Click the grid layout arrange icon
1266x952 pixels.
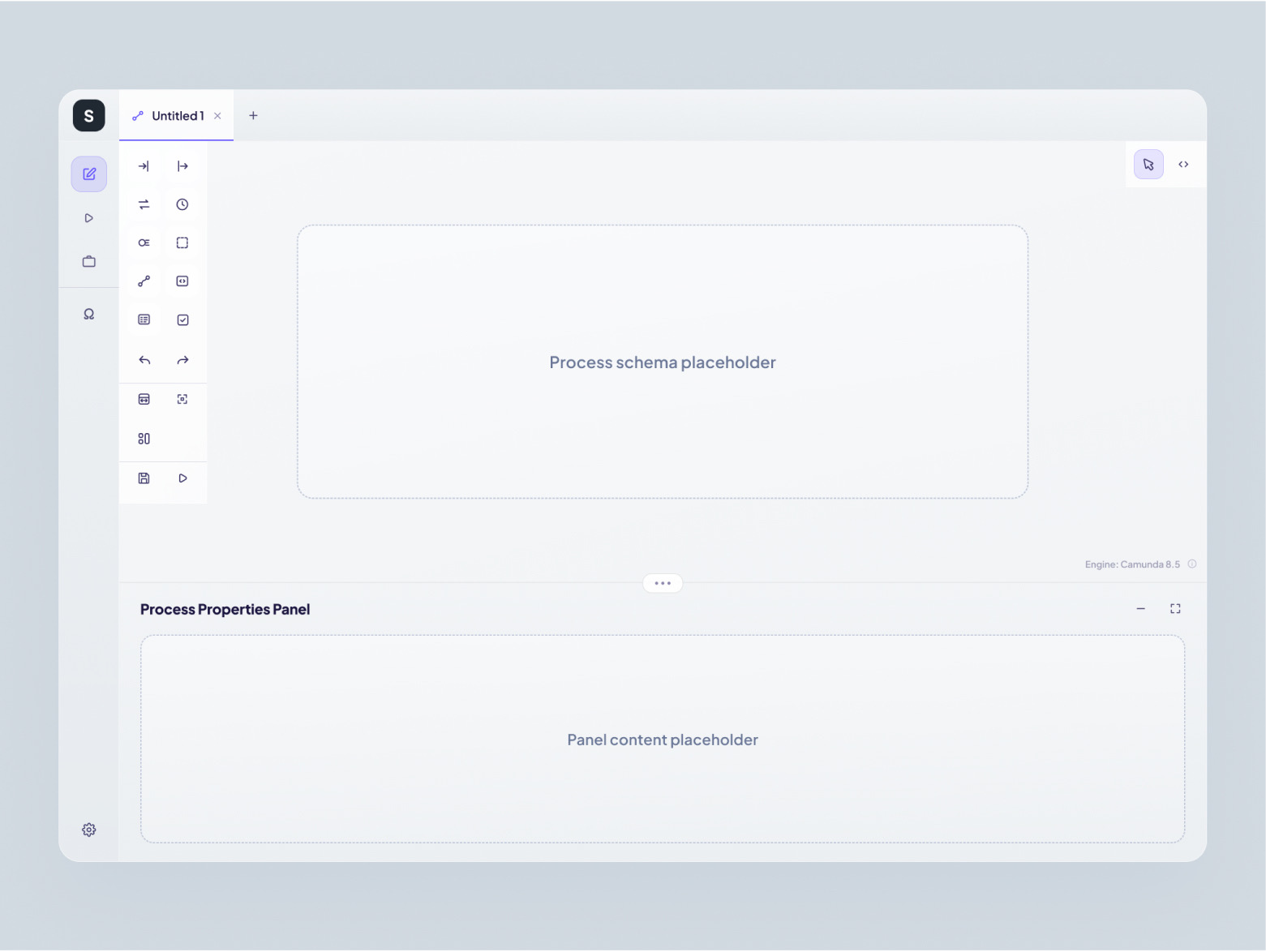144,439
